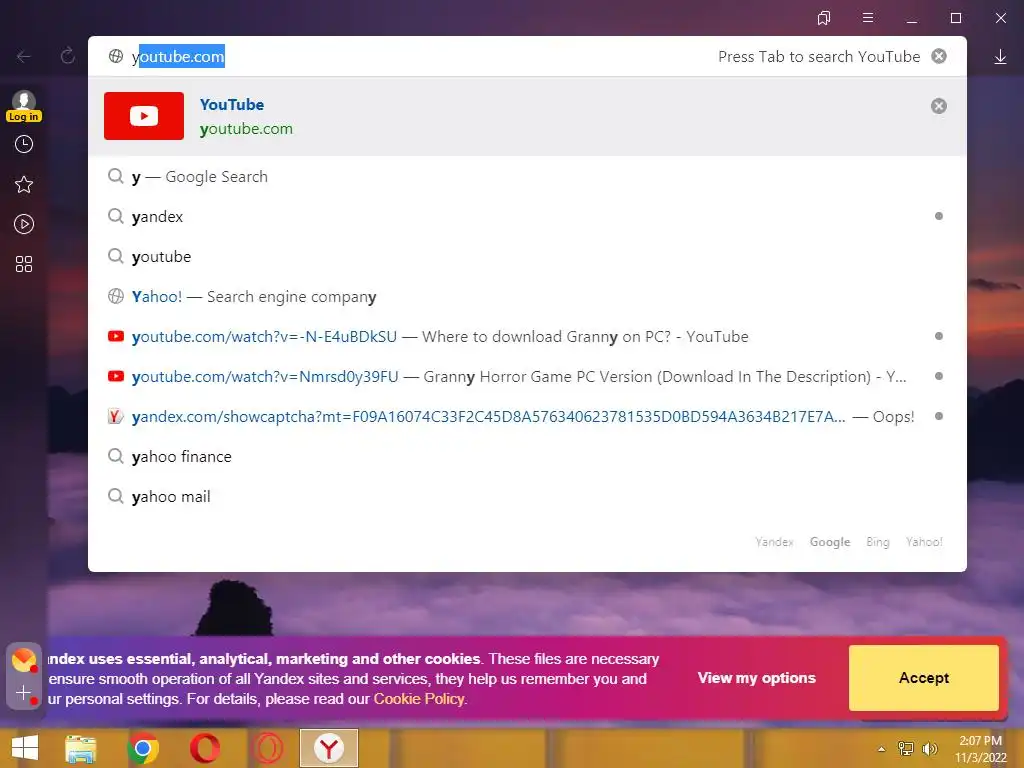Switch search engine to Bing
This screenshot has width=1024, height=768.
(878, 542)
